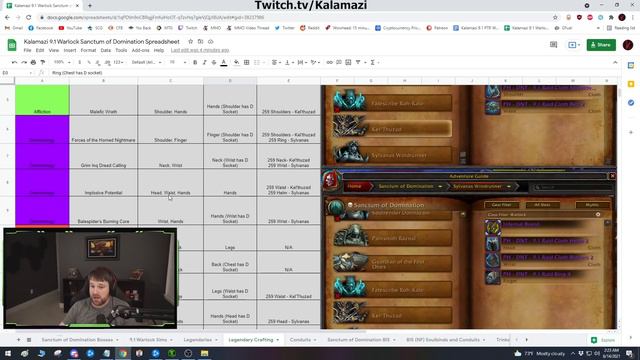The height and width of the screenshot is (360, 640).
Task: Open the horizontal align dropdown
Action: tap(276, 62)
